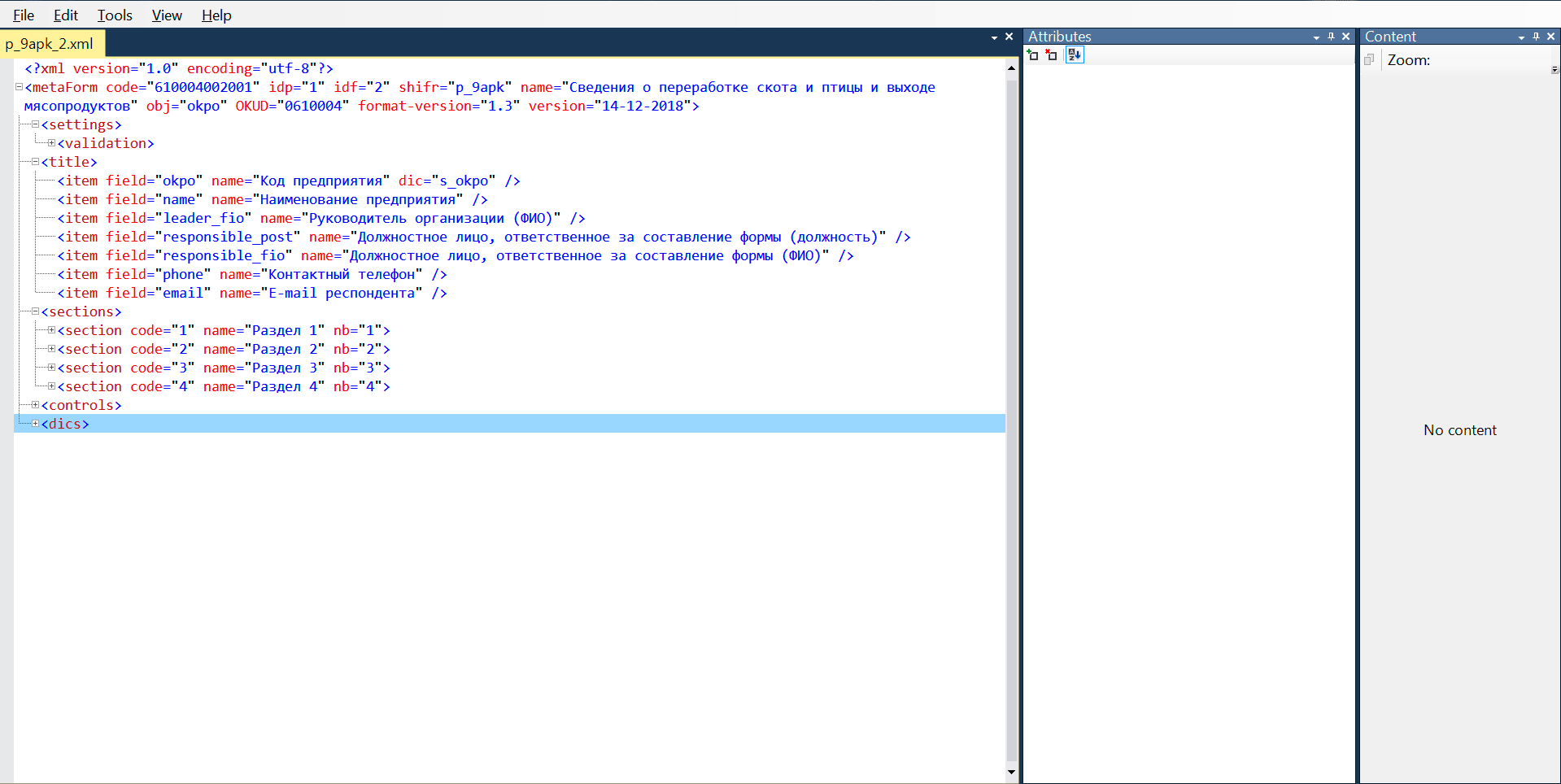The image size is (1561, 784).
Task: Collapse the title node
Action: [35, 162]
